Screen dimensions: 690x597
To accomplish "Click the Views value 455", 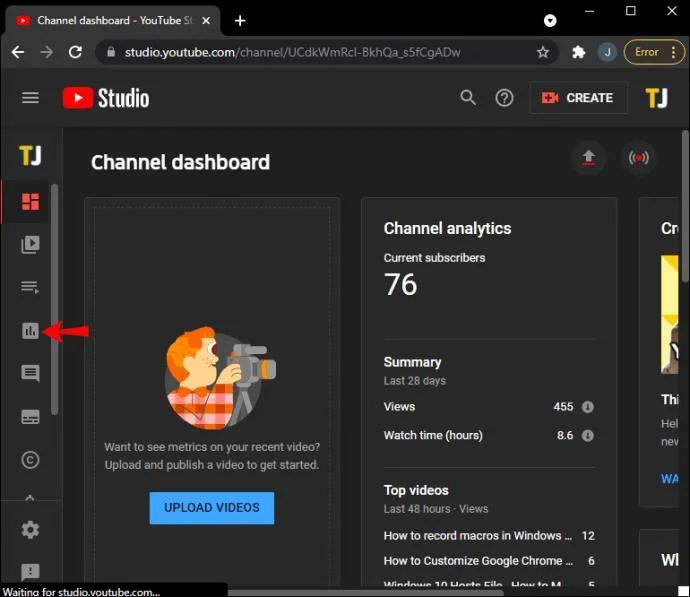I will click(563, 407).
